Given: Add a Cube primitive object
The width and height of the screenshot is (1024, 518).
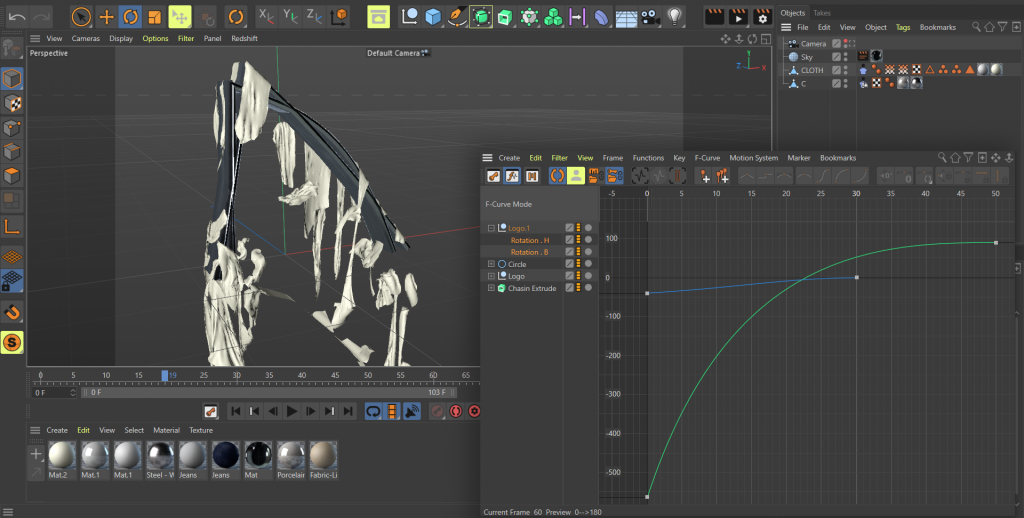Looking at the screenshot, I should [432, 17].
